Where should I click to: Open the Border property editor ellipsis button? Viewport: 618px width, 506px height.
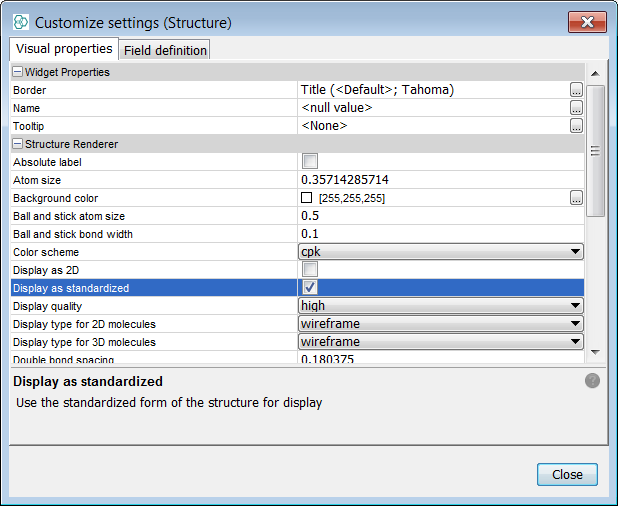576,90
